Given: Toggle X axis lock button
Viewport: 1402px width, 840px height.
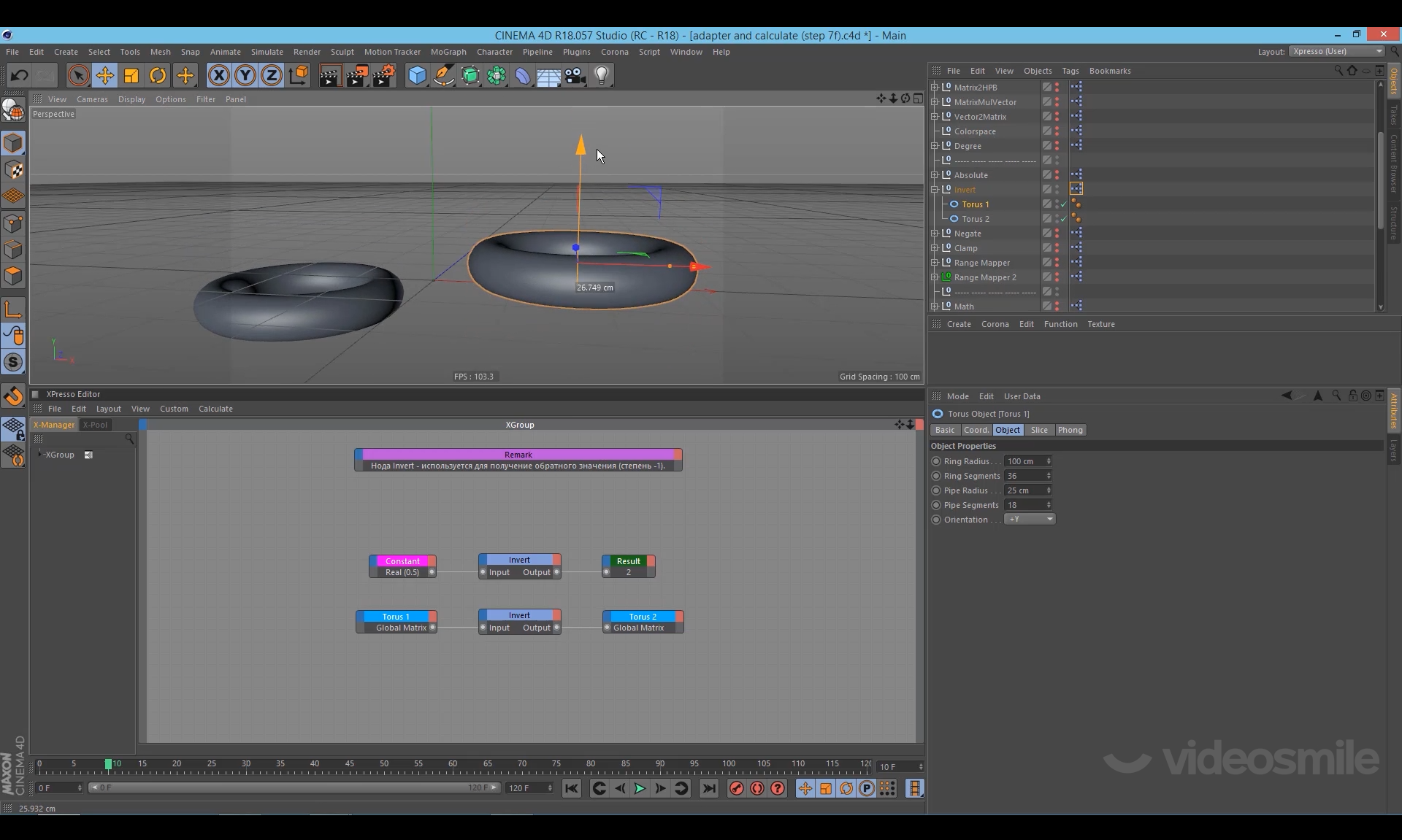Looking at the screenshot, I should 218,75.
